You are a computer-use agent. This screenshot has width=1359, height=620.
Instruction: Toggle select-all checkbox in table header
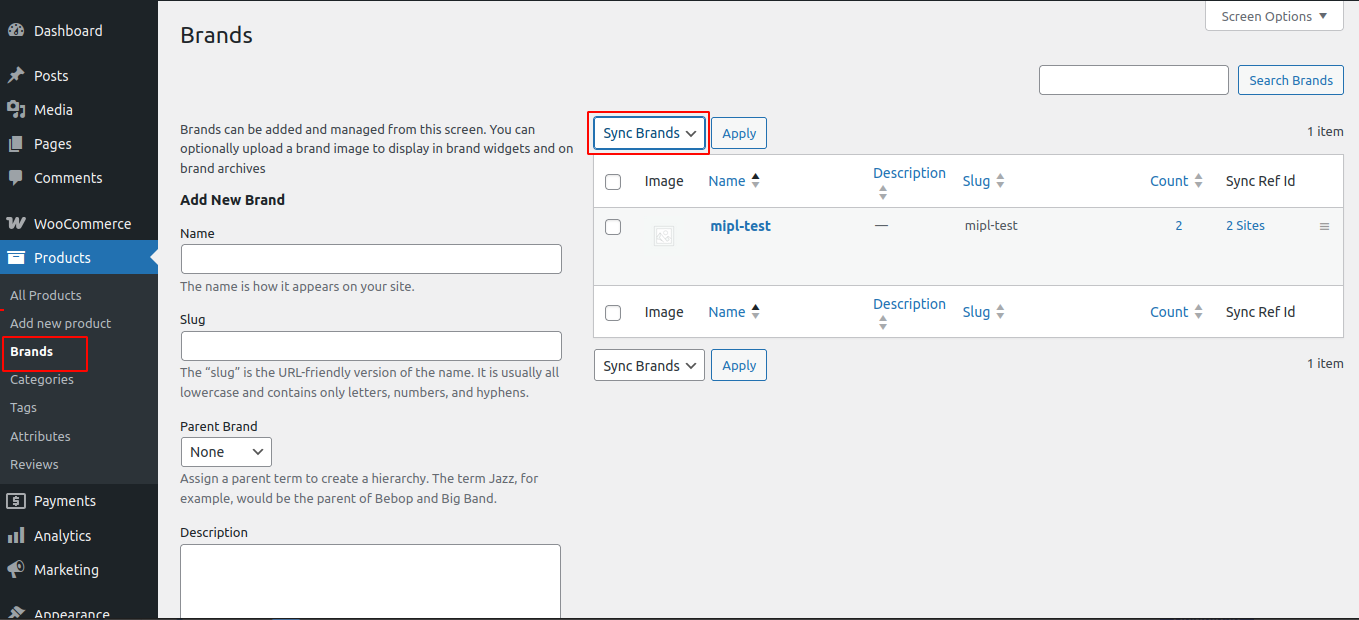click(613, 182)
